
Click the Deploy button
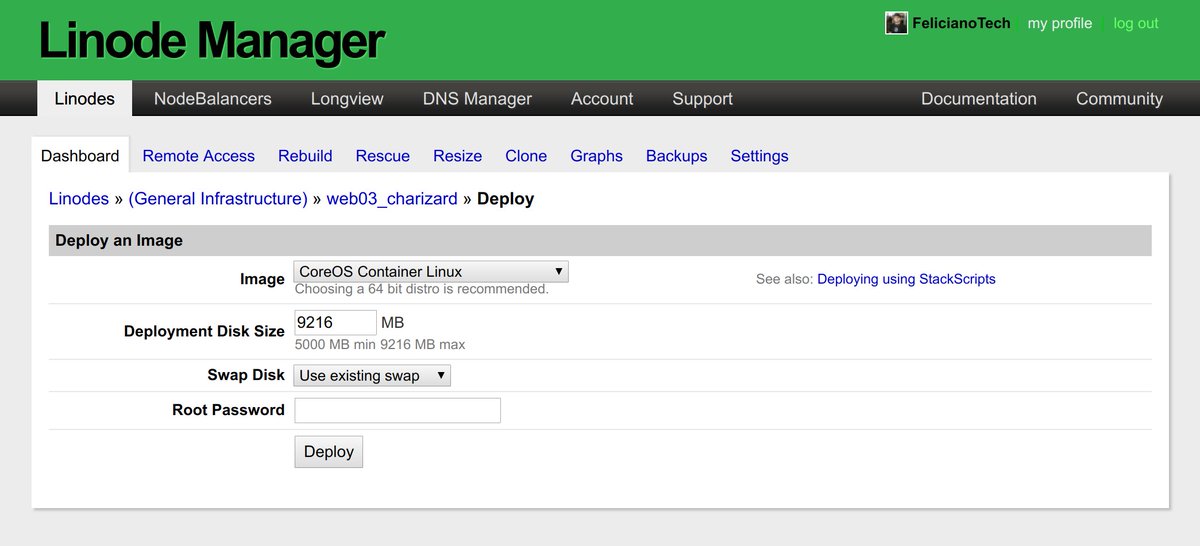pyautogui.click(x=329, y=451)
